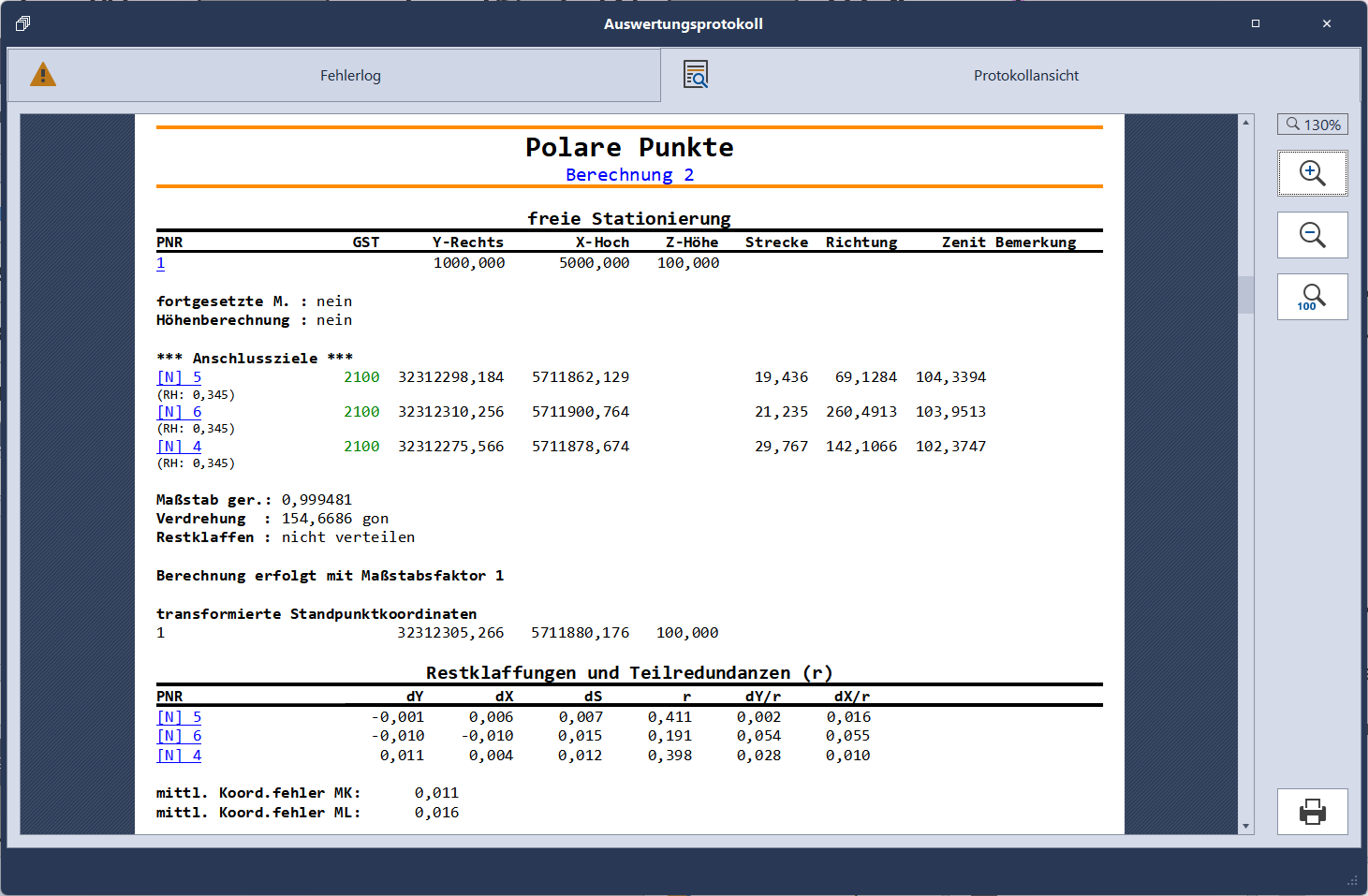Open [N] 4 link in Restklaffungen table

tap(179, 756)
